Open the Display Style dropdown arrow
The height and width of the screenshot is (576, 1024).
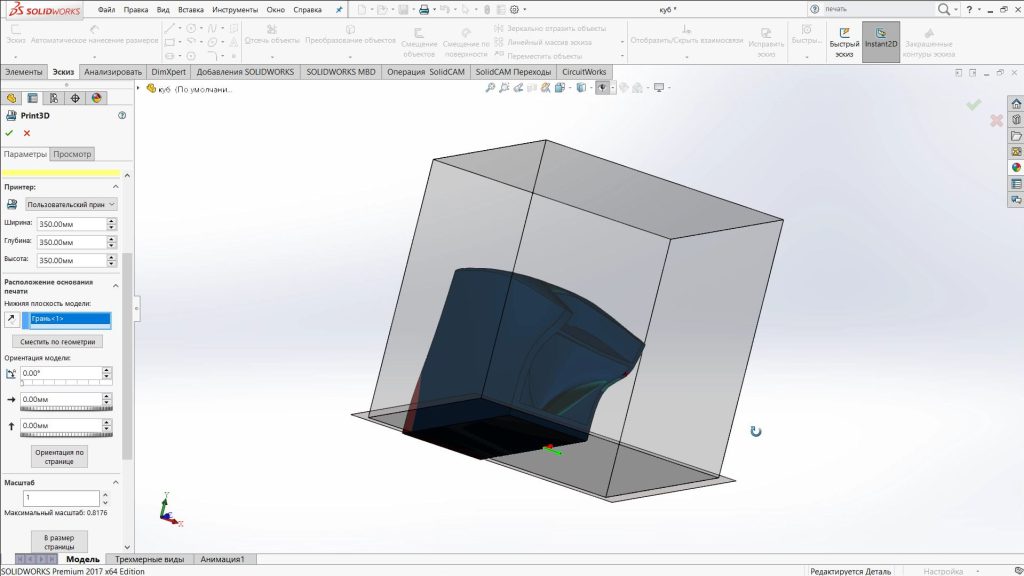(590, 88)
